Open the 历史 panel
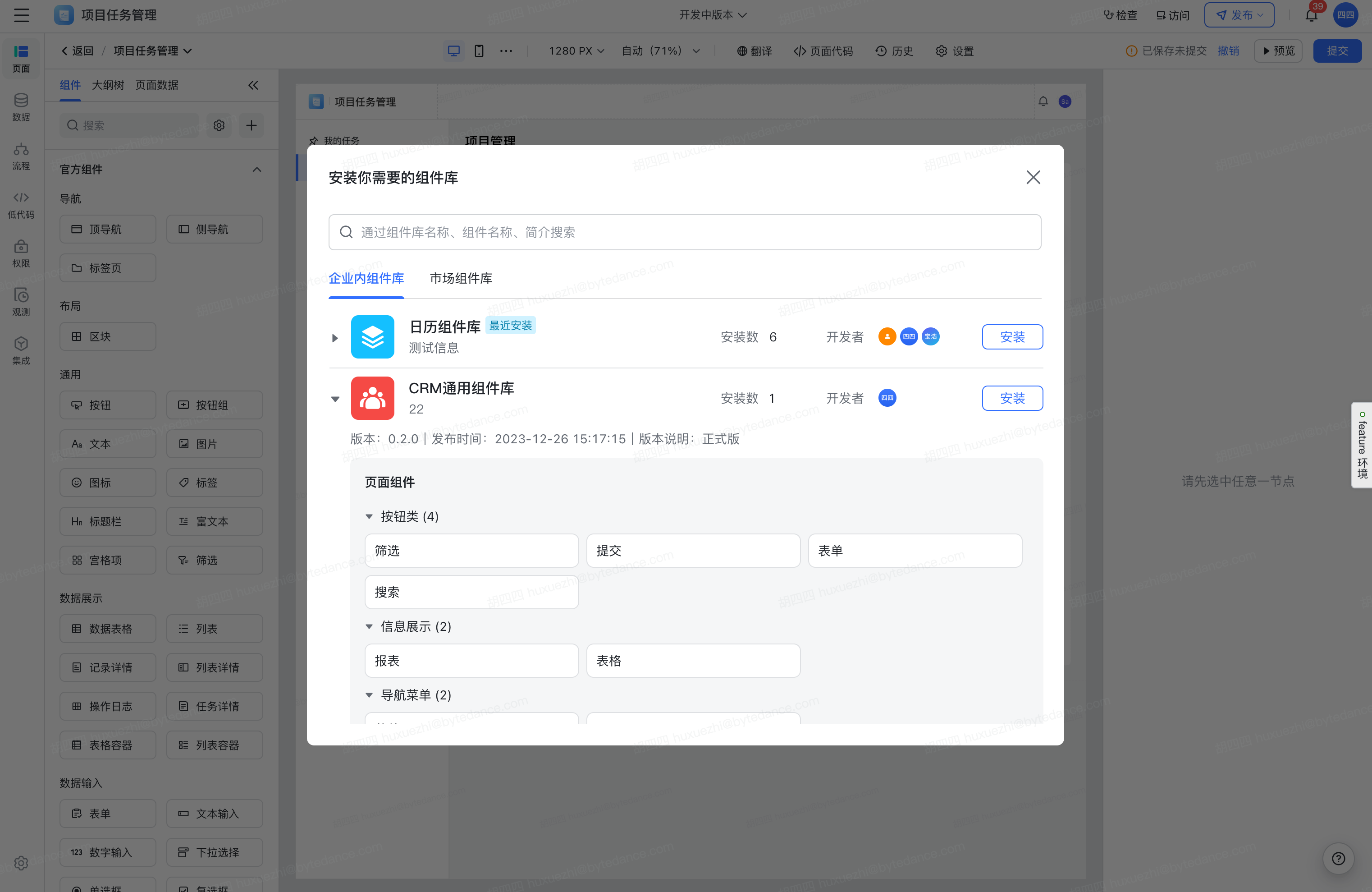This screenshot has width=1372, height=892. point(894,51)
